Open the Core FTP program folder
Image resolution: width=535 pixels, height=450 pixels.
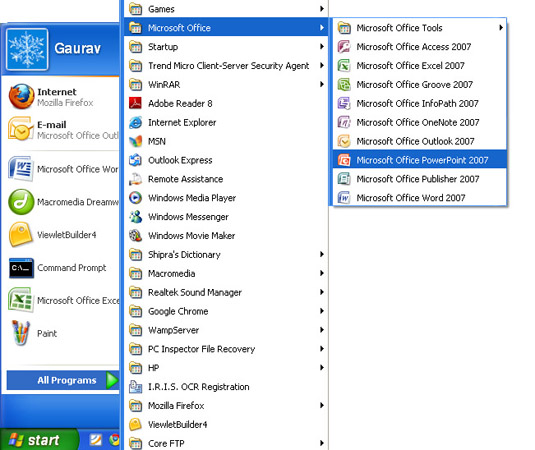[x=226, y=443]
